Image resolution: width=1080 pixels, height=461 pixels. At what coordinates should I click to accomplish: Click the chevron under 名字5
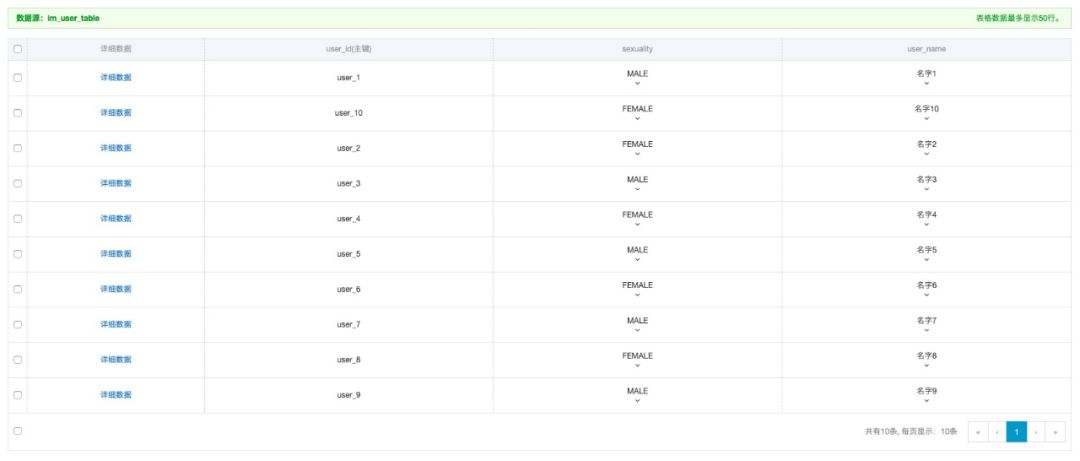pos(926,260)
